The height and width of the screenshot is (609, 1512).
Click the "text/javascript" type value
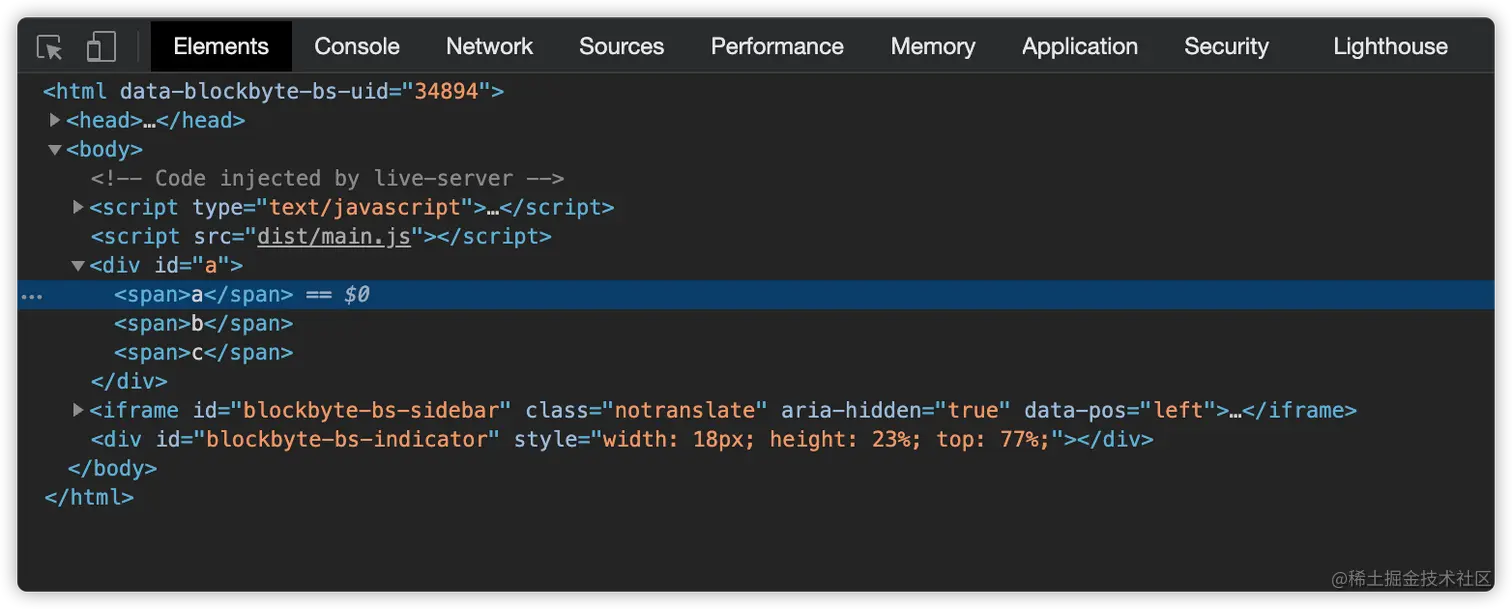click(364, 208)
